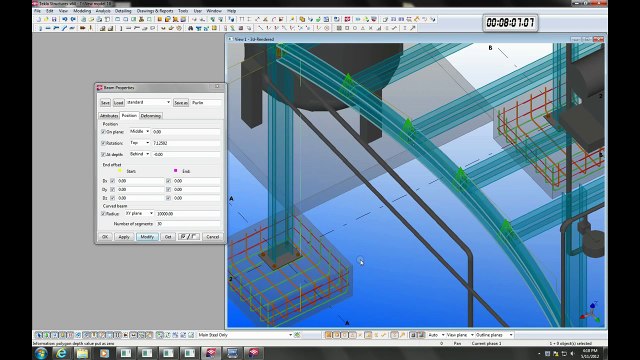Click the Save model toolbar icon

point(54,19)
